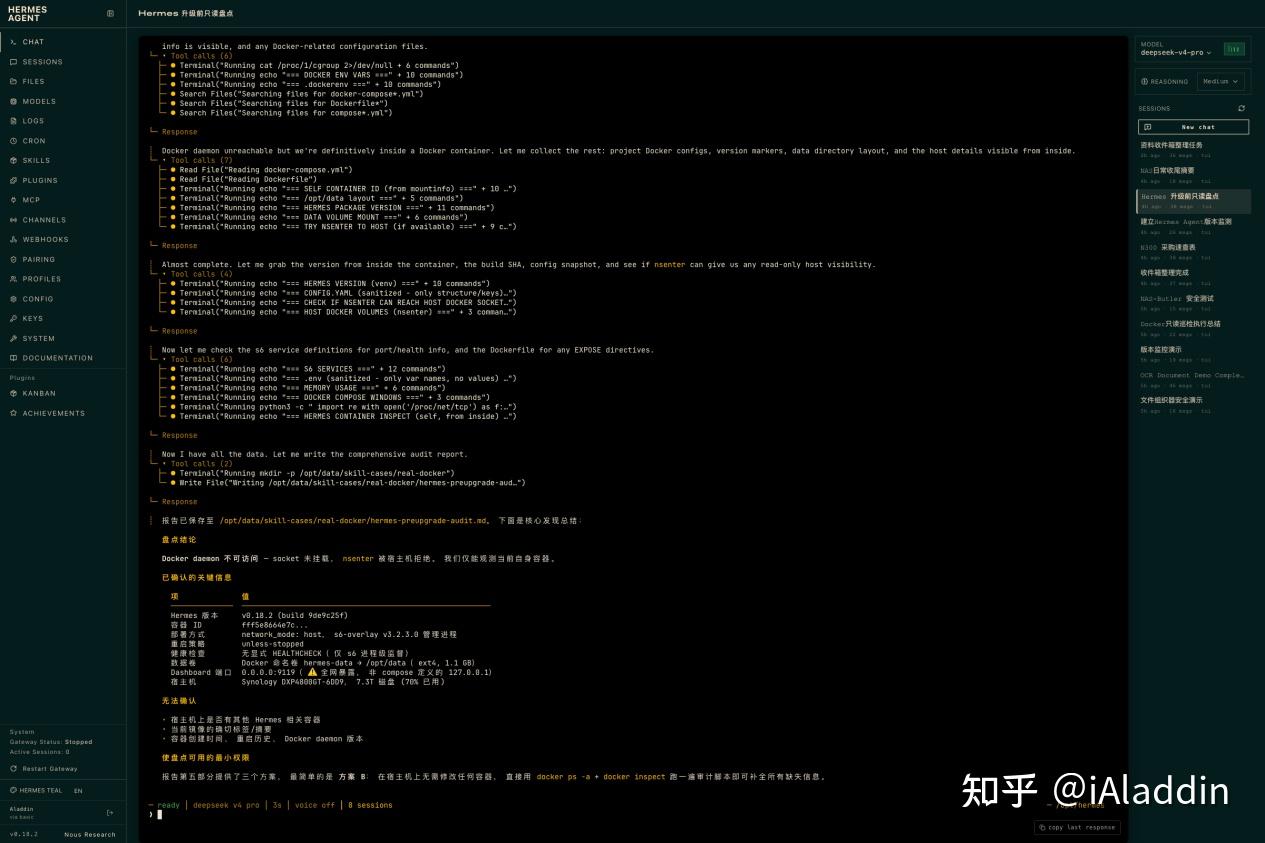Screen dimensions: 1265x843
Task: Open session N300 采购速查表
Action: (1193, 251)
